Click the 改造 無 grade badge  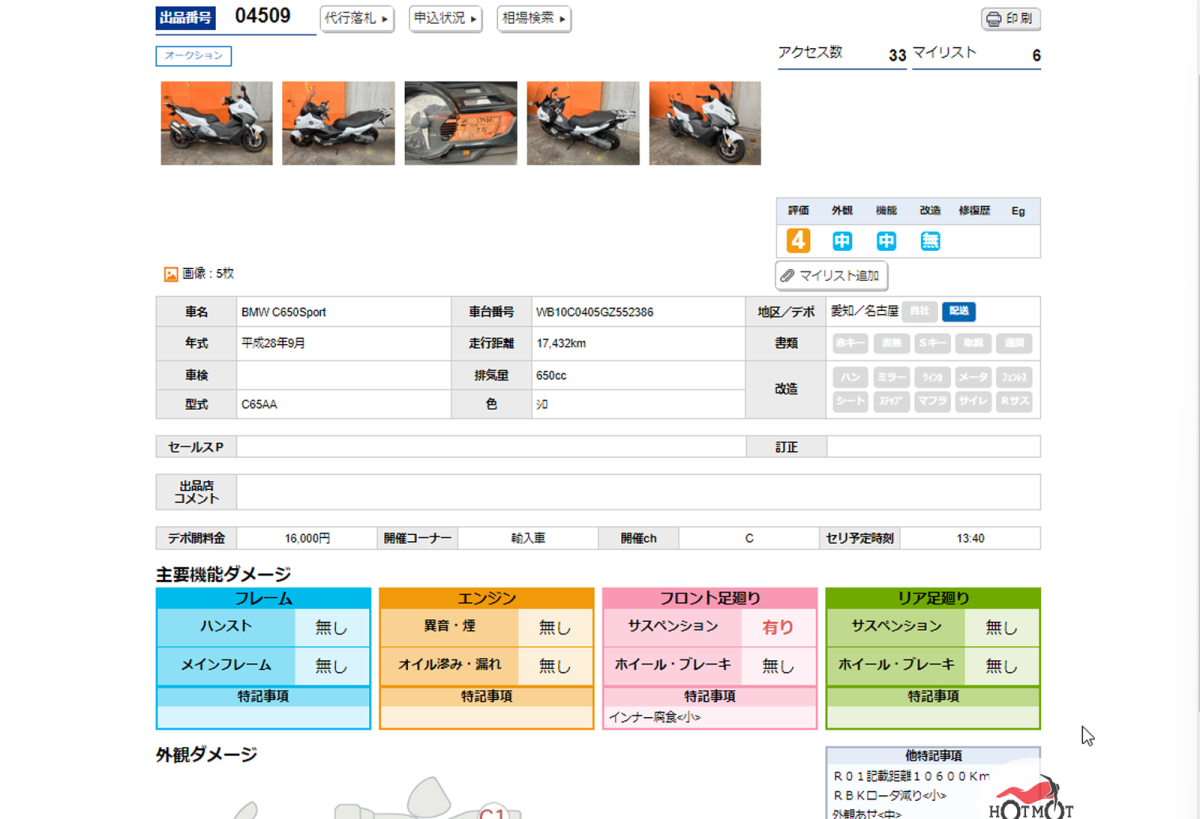coord(930,241)
